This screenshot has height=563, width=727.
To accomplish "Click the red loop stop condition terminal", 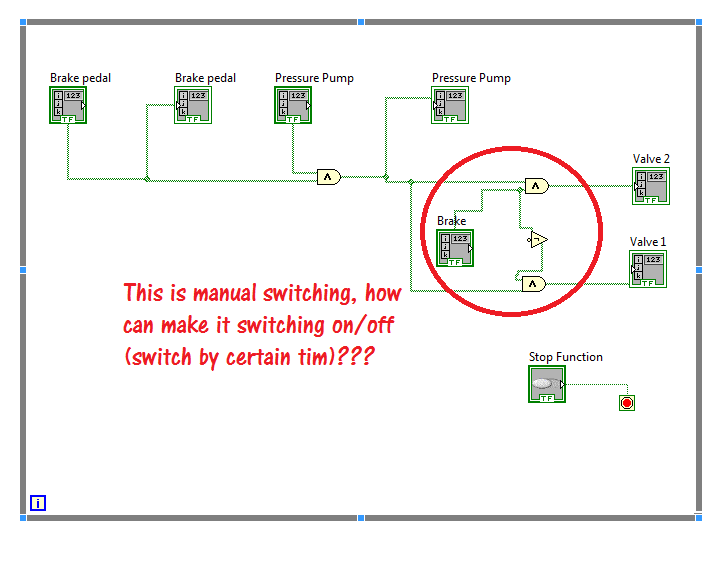I will point(627,403).
